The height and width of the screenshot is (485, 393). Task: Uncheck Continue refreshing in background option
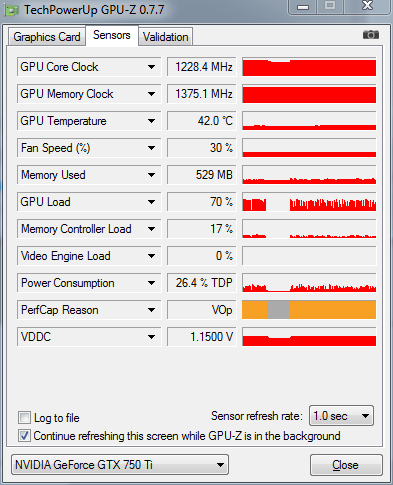[24, 436]
